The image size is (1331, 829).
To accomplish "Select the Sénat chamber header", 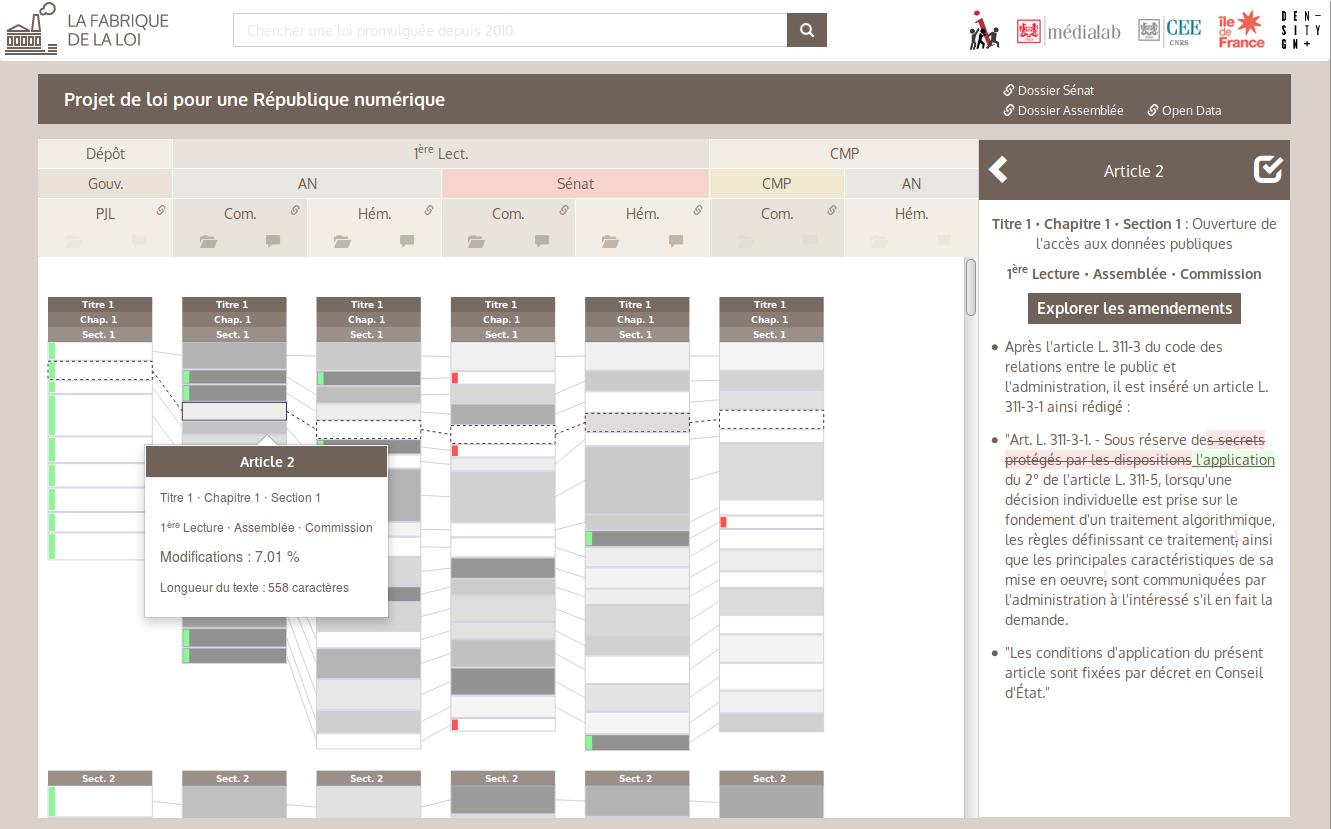I will pos(575,184).
